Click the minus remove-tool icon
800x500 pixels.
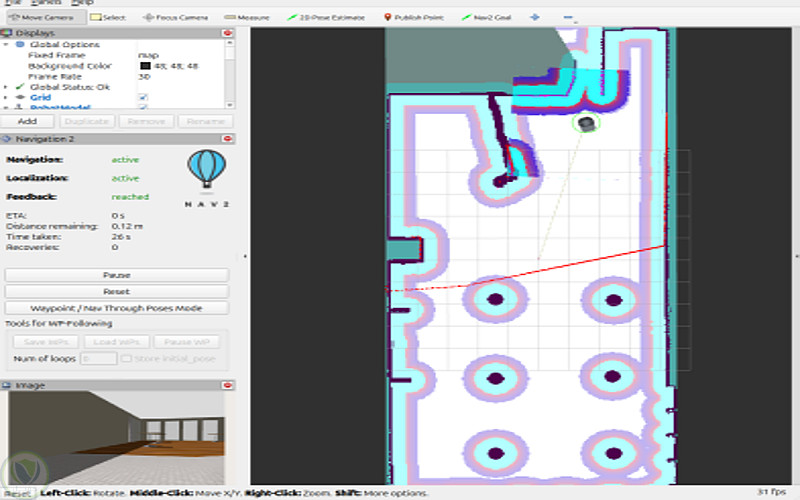tap(569, 17)
